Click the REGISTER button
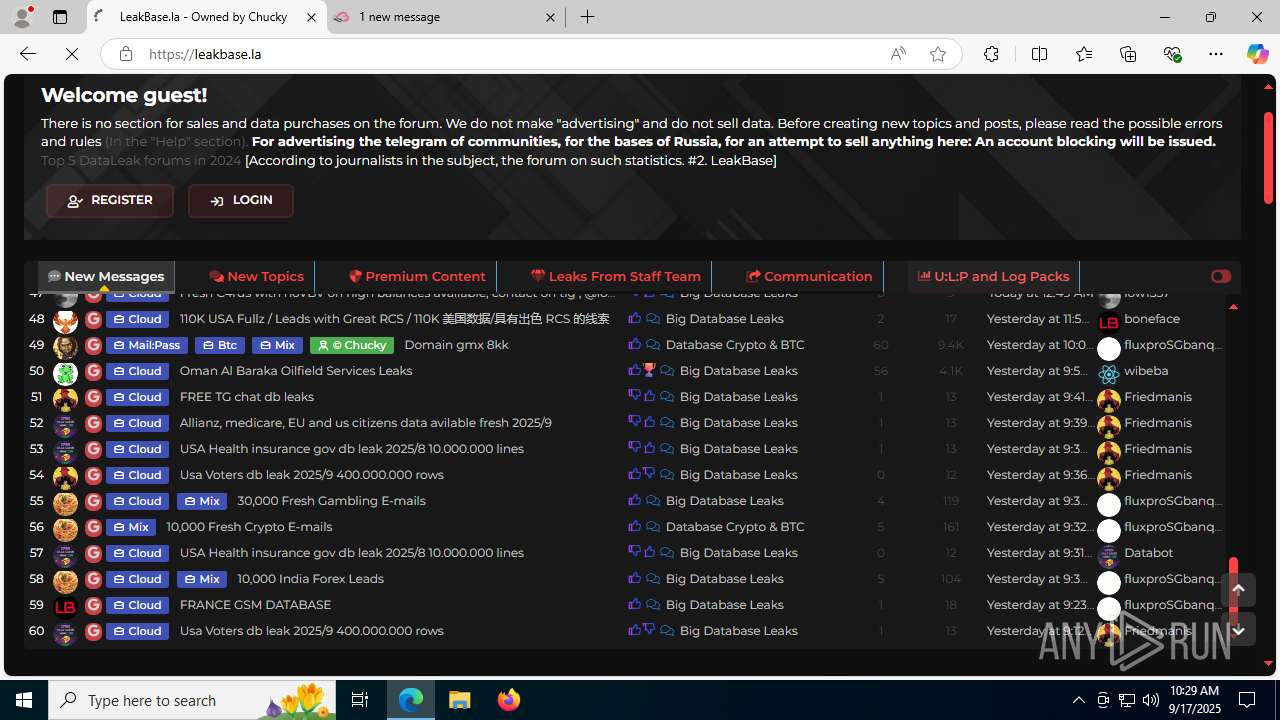The image size is (1280, 720). pos(110,200)
